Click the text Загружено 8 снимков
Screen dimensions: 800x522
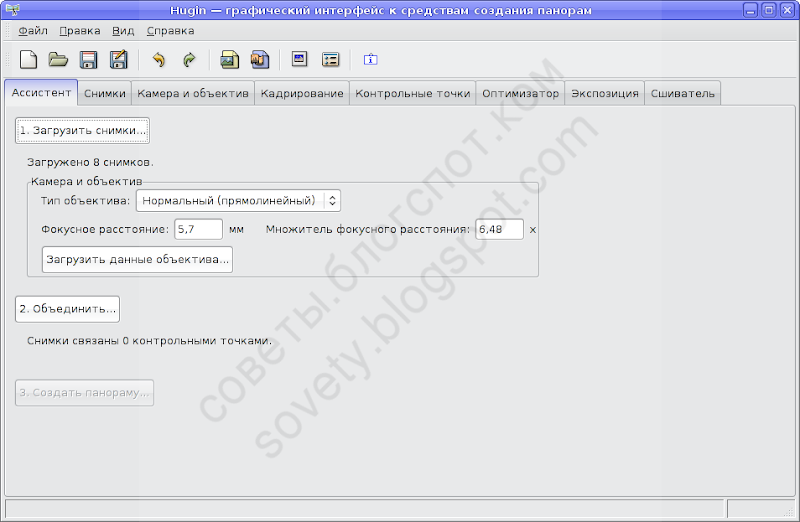point(90,162)
